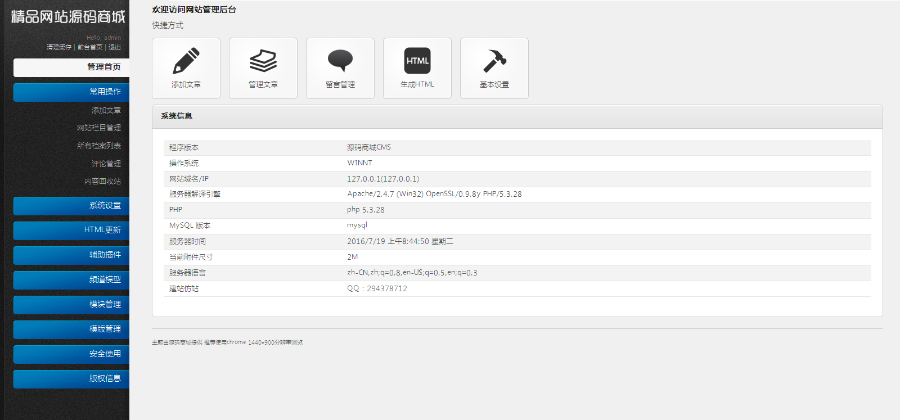Click the 系统信息 panel header
Image resolution: width=900 pixels, height=420 pixels.
(517, 116)
